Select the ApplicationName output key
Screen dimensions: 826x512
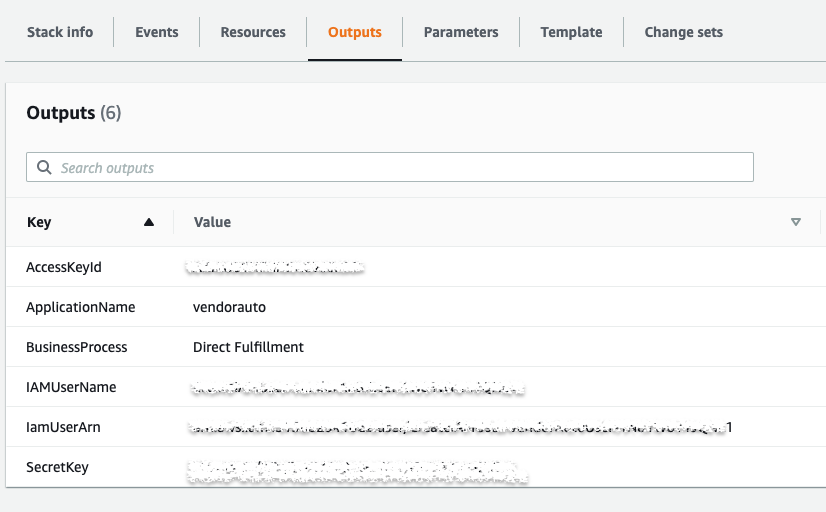80,307
